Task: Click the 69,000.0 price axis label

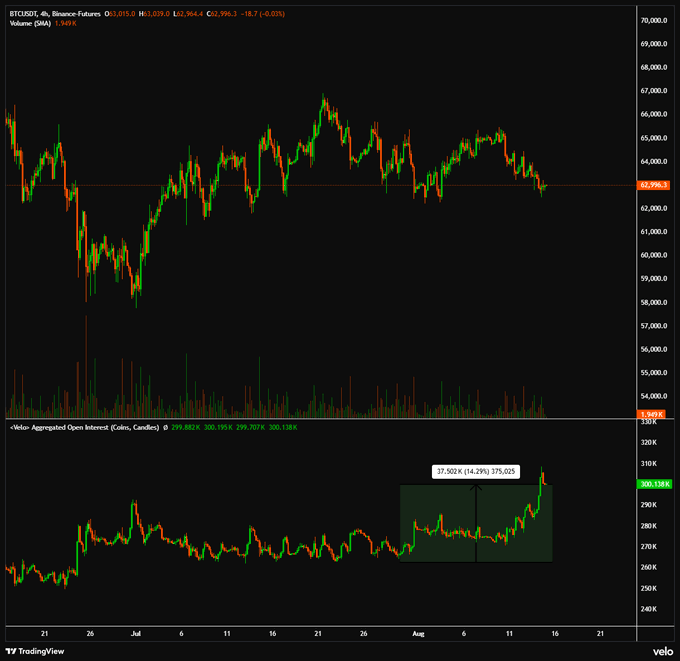Action: [x=654, y=44]
